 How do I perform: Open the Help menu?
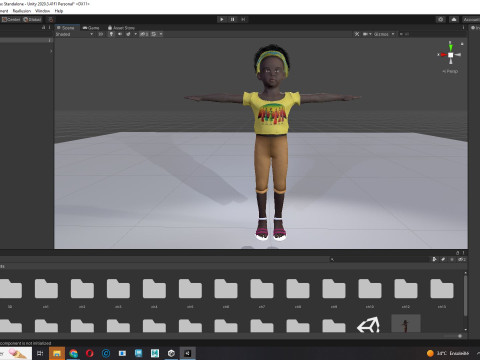tap(59, 11)
